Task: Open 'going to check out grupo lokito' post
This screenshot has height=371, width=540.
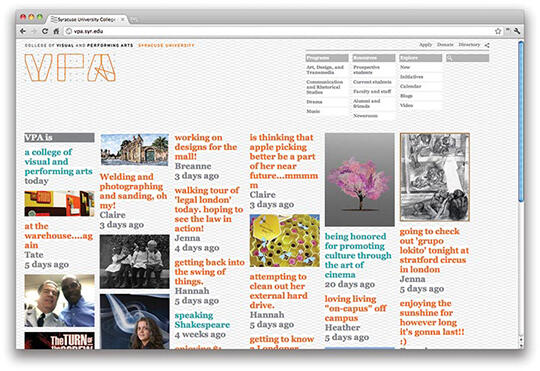Action: [x=434, y=250]
